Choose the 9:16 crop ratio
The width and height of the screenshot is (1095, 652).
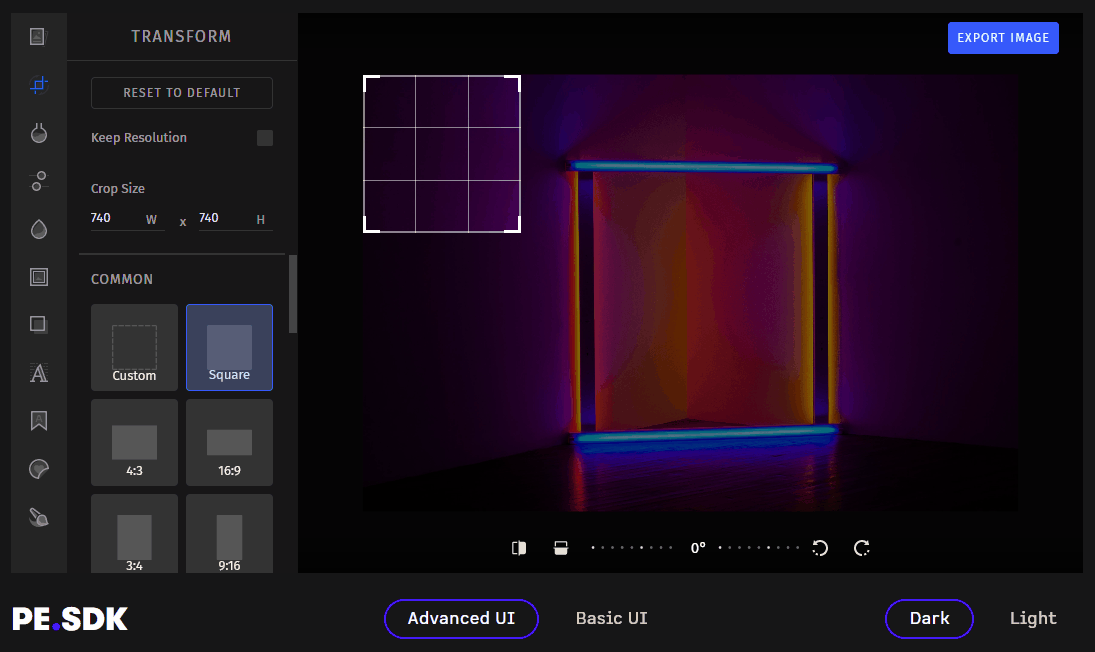point(229,534)
